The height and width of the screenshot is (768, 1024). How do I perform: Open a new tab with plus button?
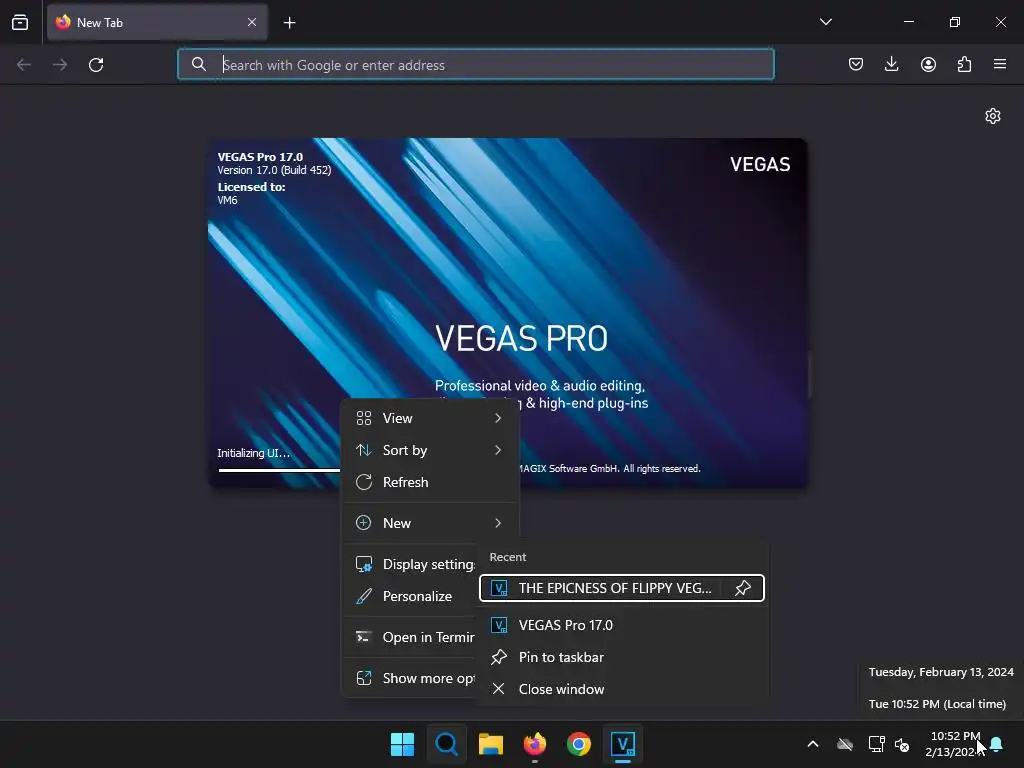289,23
